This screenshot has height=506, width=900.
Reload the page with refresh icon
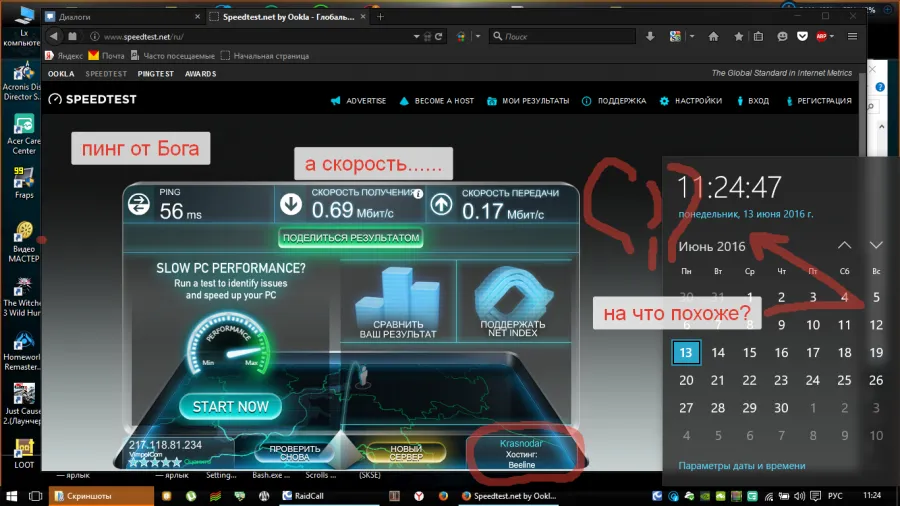439,36
